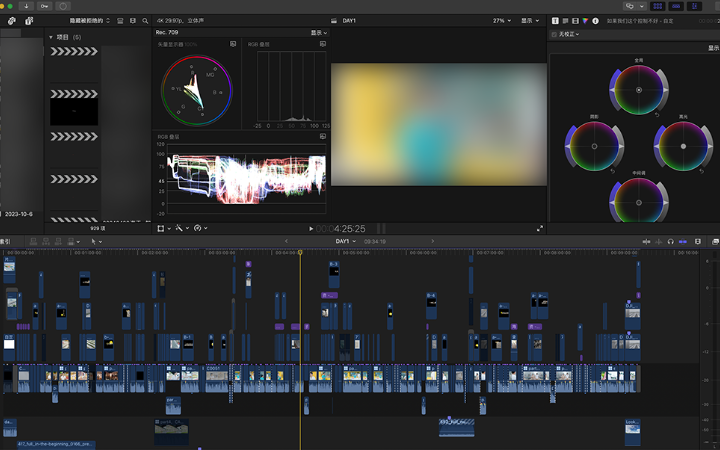The image size is (720, 450).
Task: Open the info inspector icon
Action: [597, 20]
